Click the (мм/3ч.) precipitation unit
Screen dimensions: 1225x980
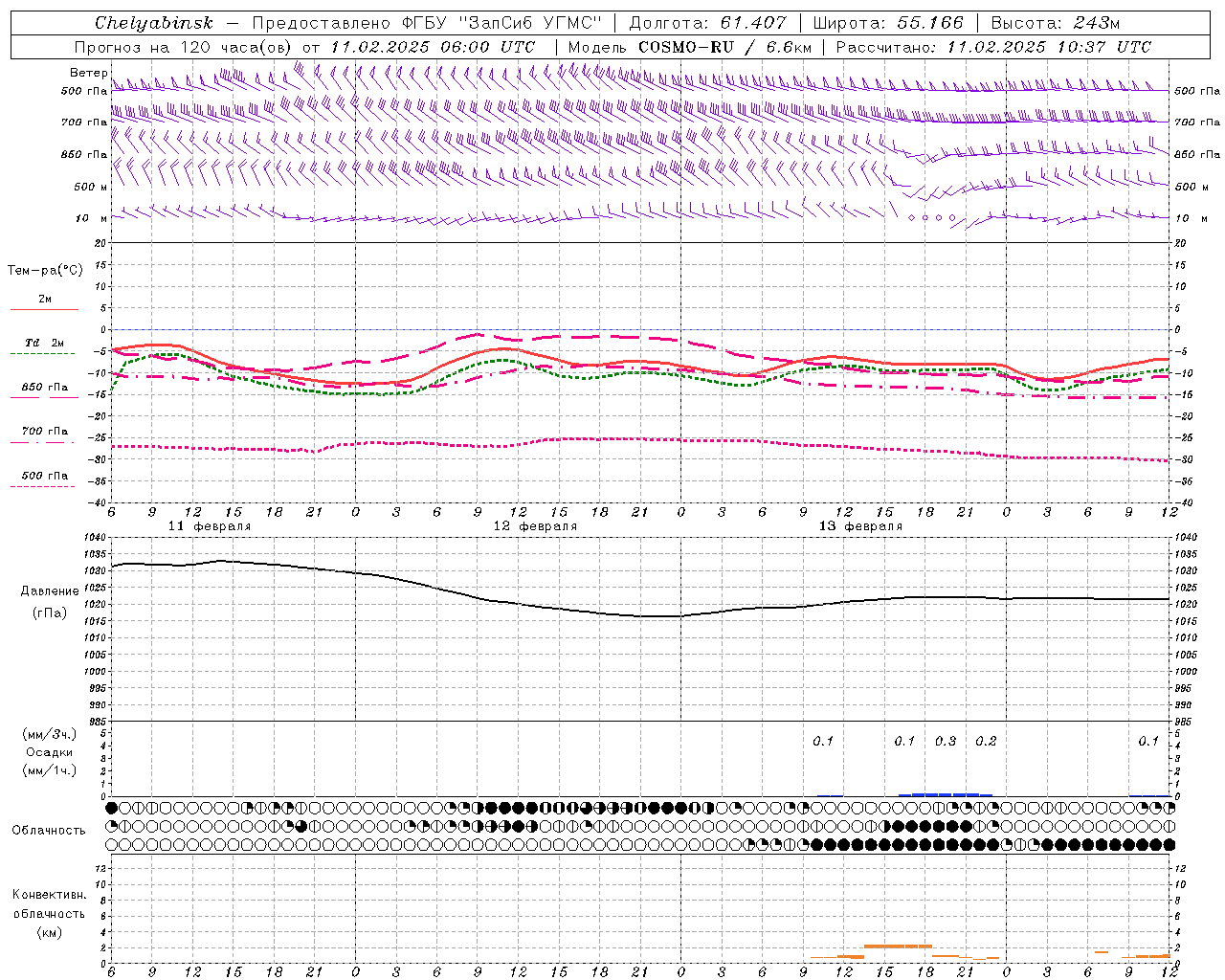click(x=49, y=734)
